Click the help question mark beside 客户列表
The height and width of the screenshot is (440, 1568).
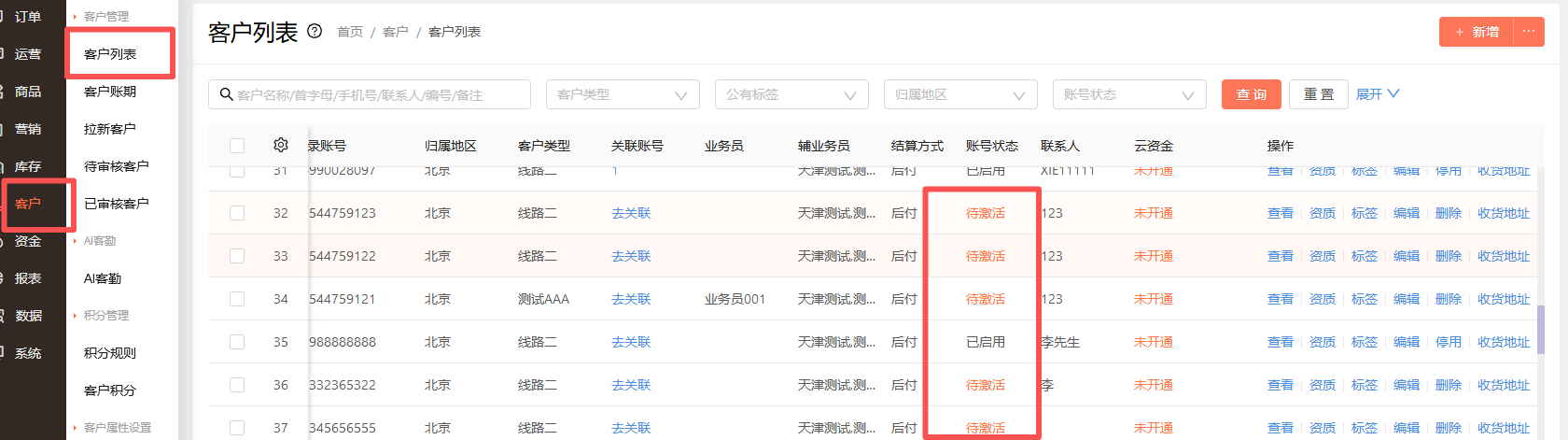point(315,31)
